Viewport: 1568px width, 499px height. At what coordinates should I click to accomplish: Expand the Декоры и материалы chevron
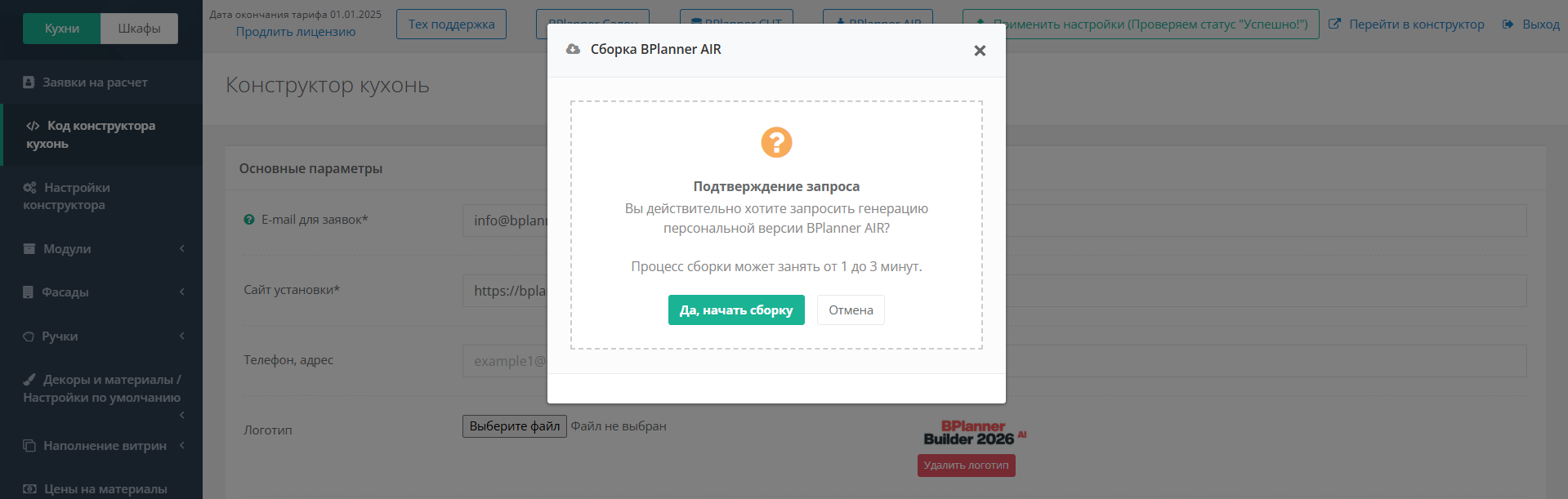pos(181,415)
